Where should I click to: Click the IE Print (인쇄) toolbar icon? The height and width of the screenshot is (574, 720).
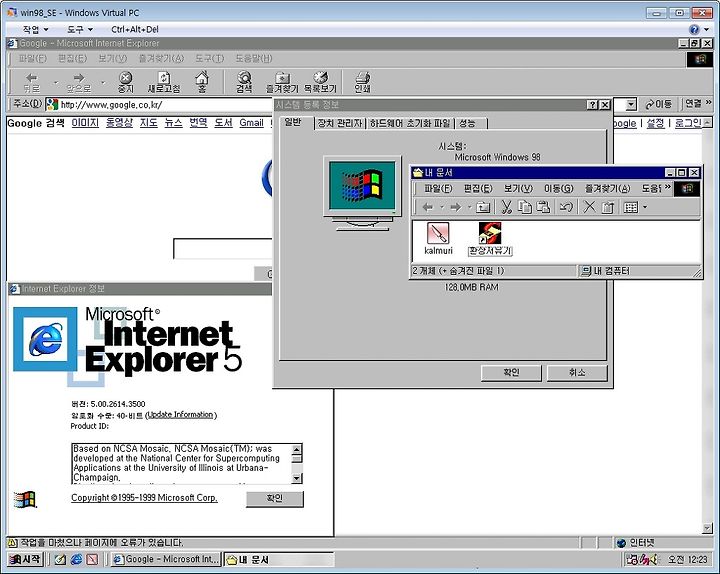[362, 82]
